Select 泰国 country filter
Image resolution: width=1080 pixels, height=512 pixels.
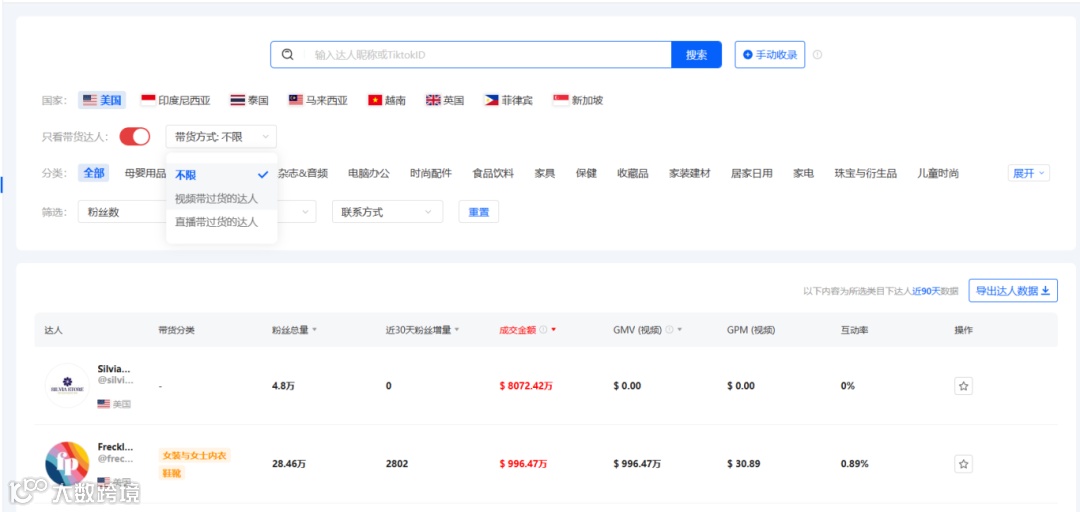(249, 100)
